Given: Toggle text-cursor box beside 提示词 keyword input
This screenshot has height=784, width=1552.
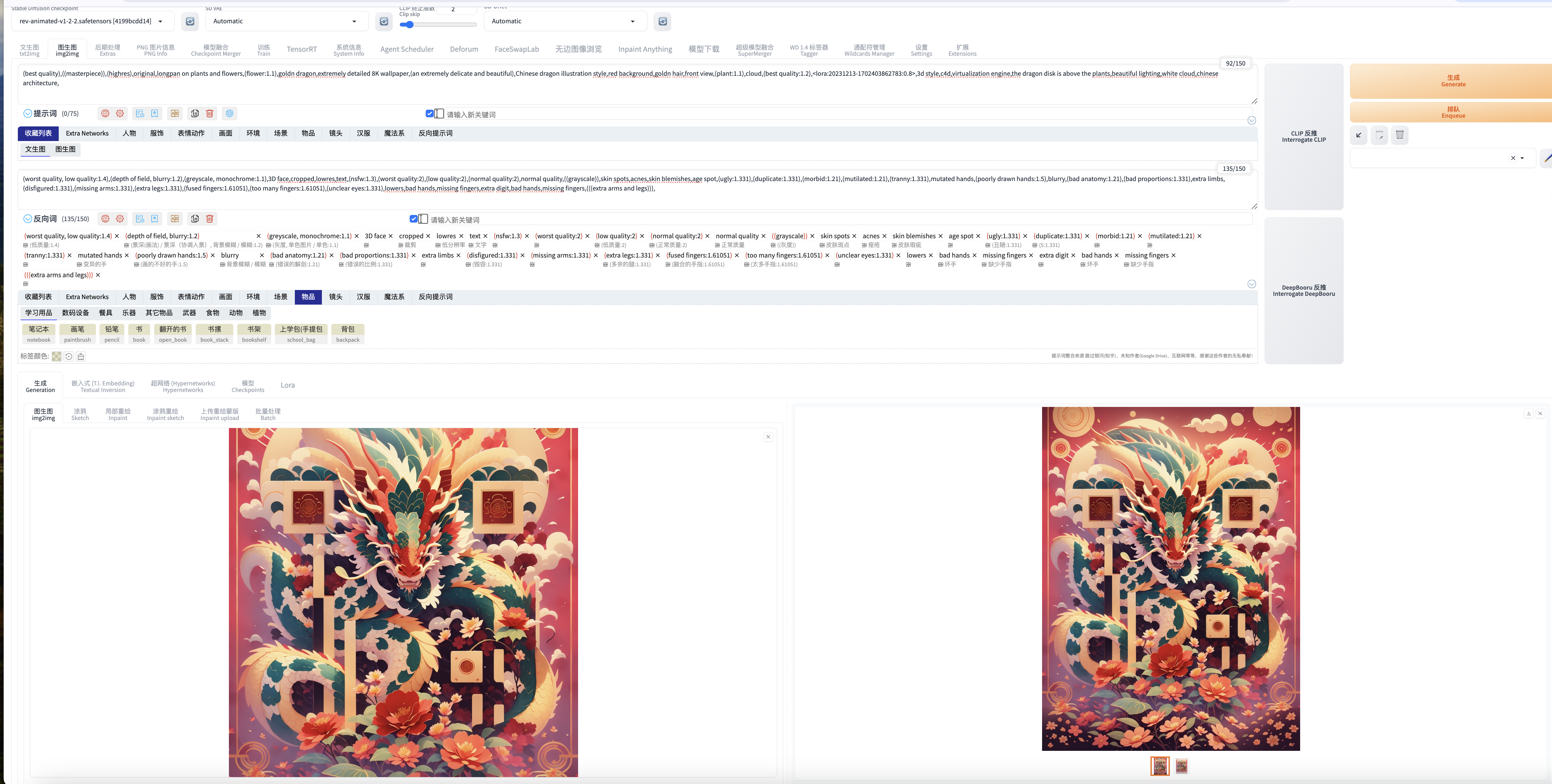Looking at the screenshot, I should 439,113.
